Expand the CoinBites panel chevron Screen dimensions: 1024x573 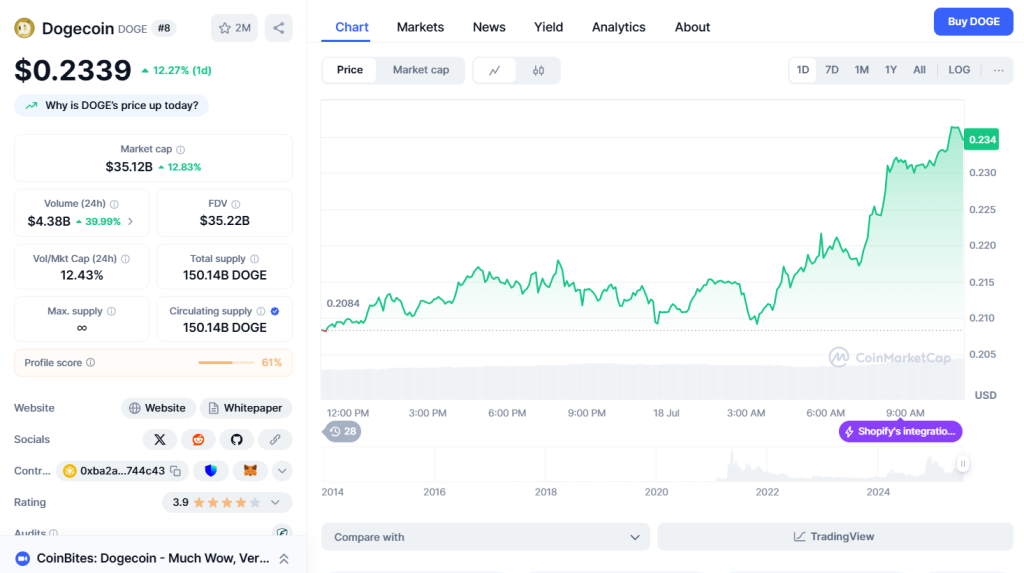pos(284,559)
